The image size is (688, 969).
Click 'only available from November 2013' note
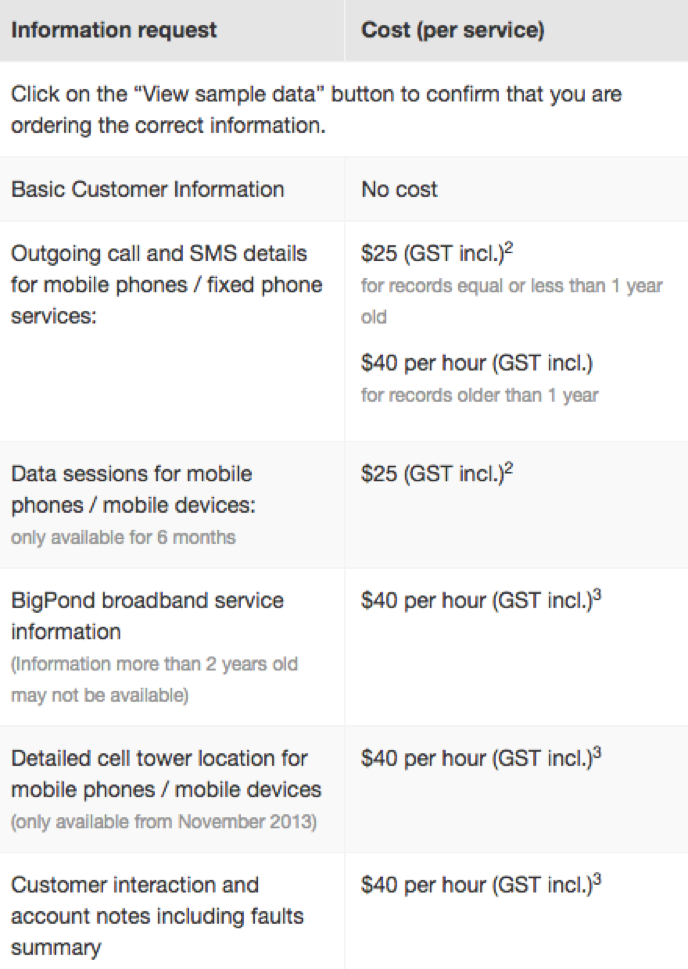tap(164, 822)
